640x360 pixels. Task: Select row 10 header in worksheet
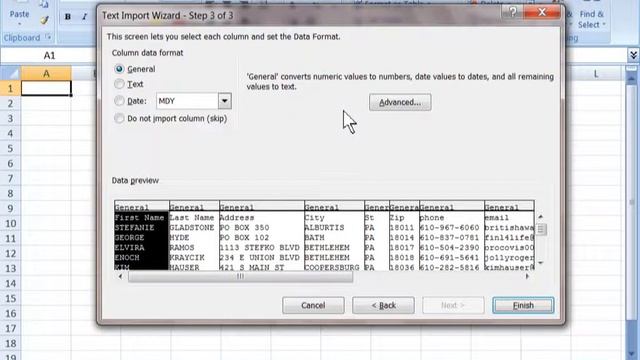pyautogui.click(x=10, y=223)
